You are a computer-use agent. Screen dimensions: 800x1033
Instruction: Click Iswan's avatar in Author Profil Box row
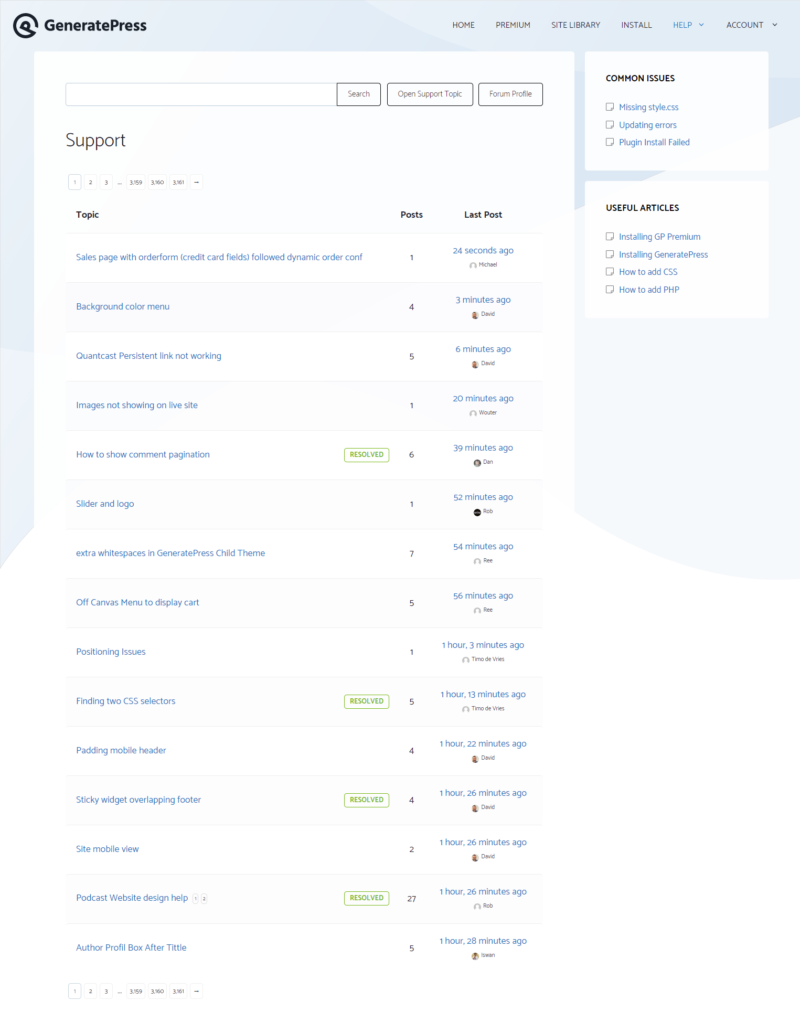474,956
